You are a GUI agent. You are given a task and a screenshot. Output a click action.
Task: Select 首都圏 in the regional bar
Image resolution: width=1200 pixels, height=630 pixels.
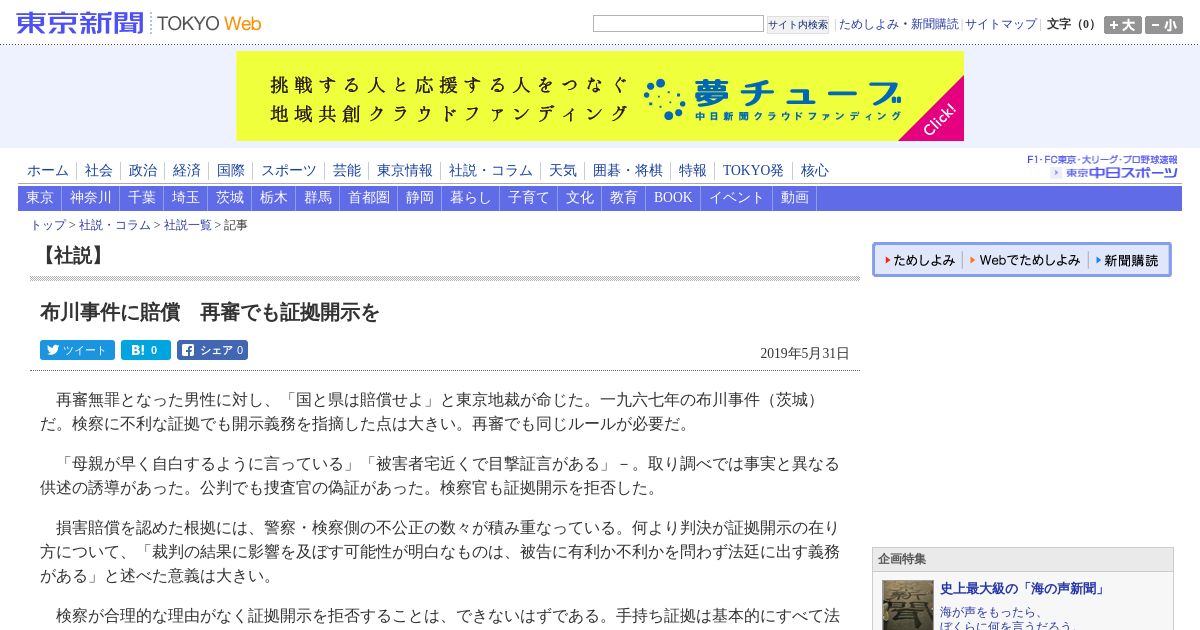pos(369,198)
